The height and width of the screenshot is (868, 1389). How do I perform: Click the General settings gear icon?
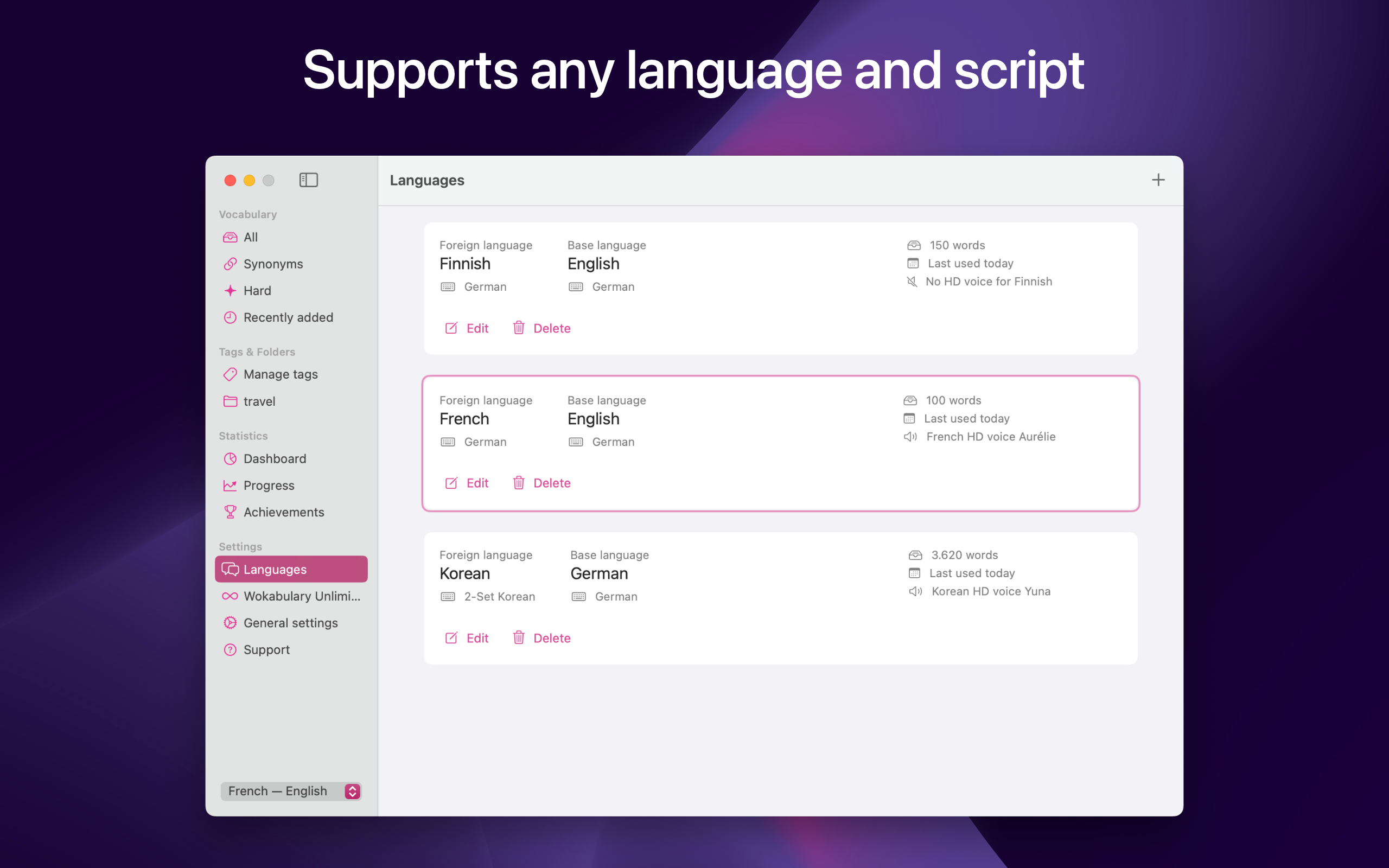(x=230, y=623)
